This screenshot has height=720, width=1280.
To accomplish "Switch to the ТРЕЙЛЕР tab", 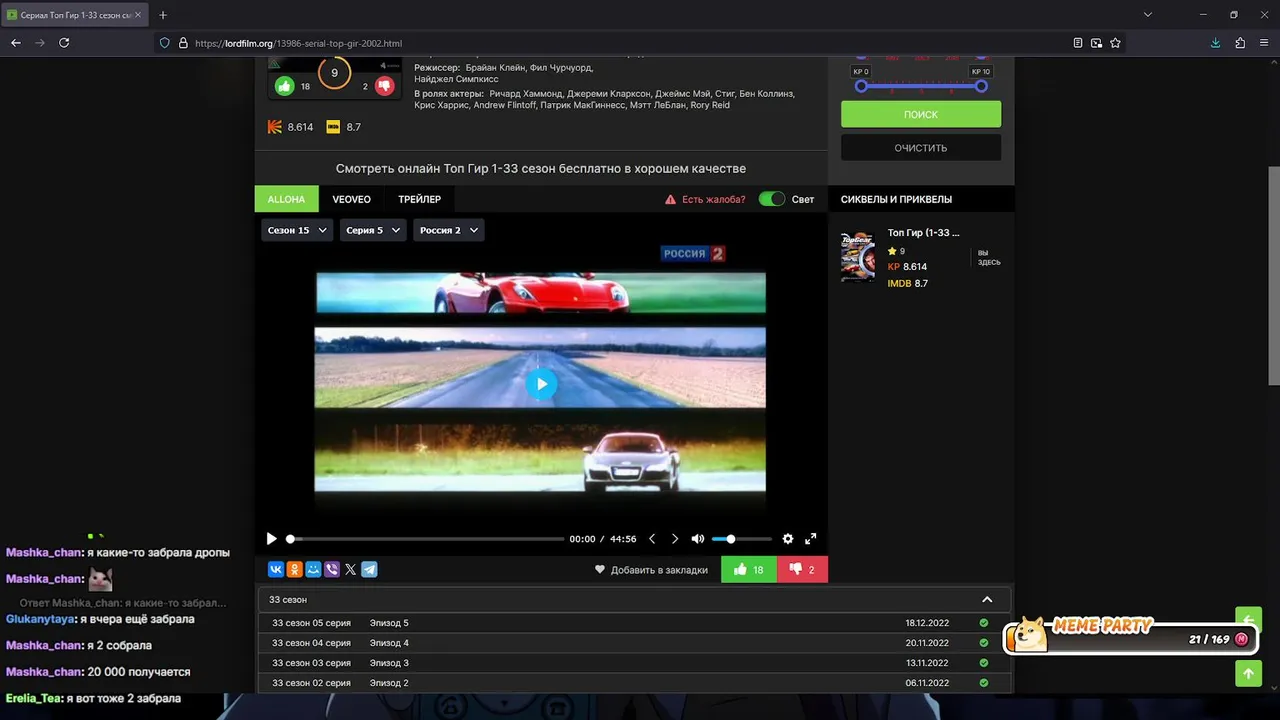I will coord(420,199).
